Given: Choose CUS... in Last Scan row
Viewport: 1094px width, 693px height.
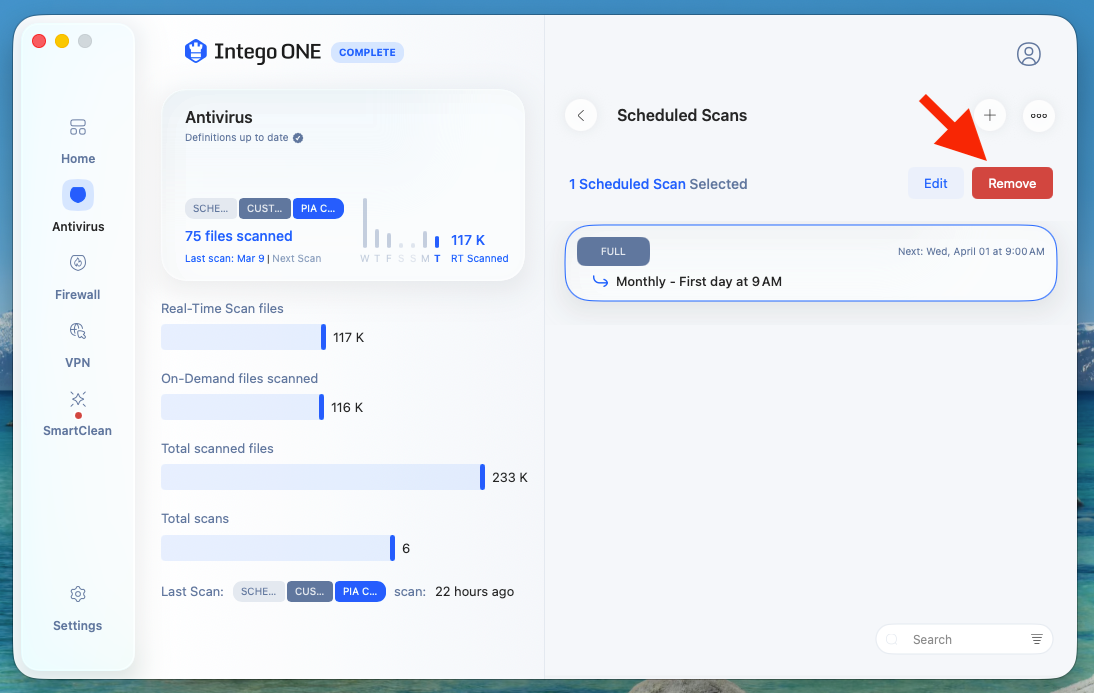Looking at the screenshot, I should pos(310,591).
